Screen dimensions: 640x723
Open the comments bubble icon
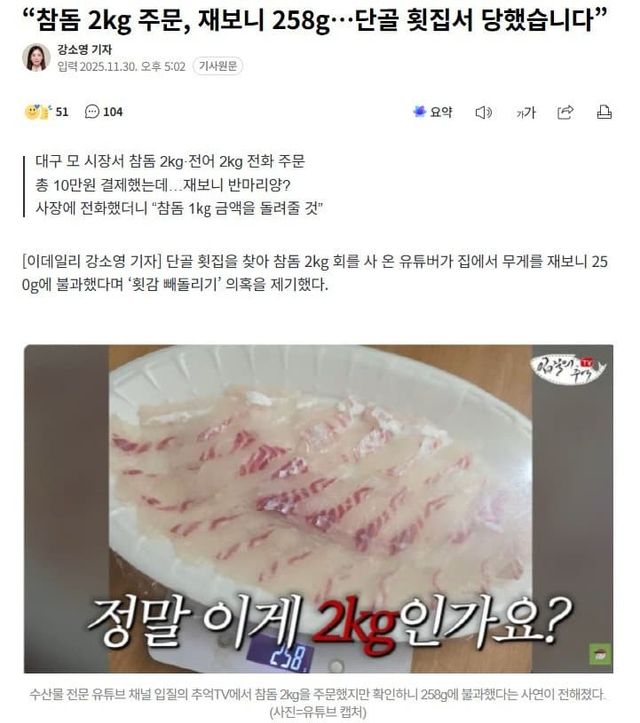coord(92,112)
